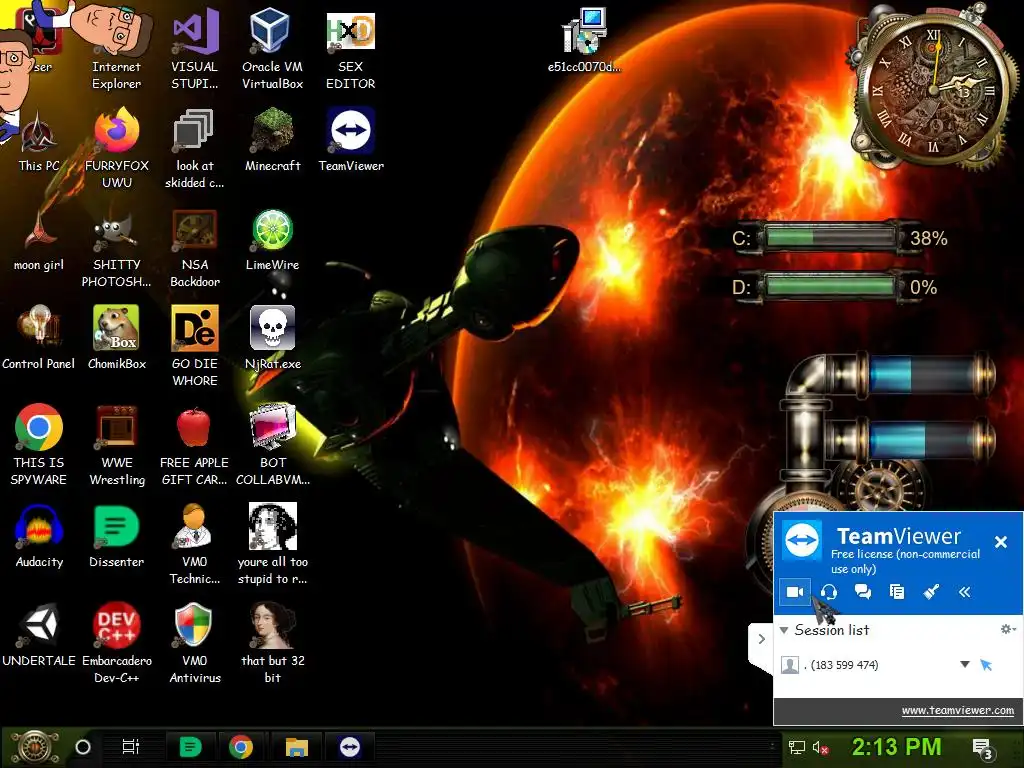Click the steampunk analog clock gadget
This screenshot has width=1024, height=768.
pyautogui.click(x=934, y=88)
